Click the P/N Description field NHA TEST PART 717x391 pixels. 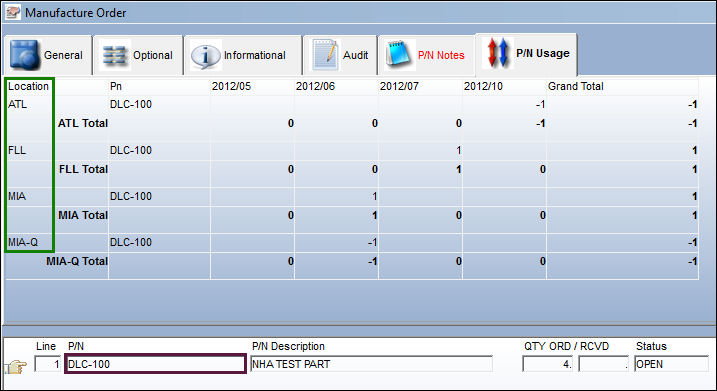click(x=371, y=364)
